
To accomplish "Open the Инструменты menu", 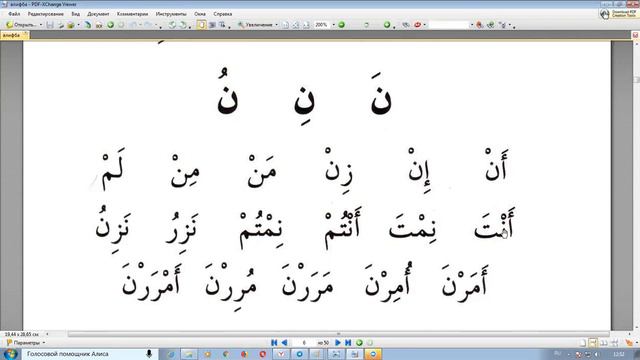I will pyautogui.click(x=171, y=14).
